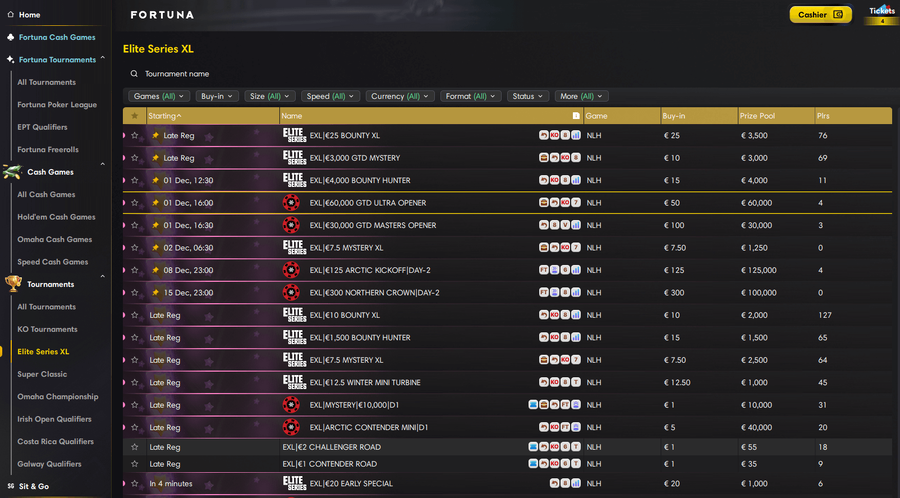Click the FORTUNA logo
Viewport: 900px width, 498px height.
(x=162, y=15)
